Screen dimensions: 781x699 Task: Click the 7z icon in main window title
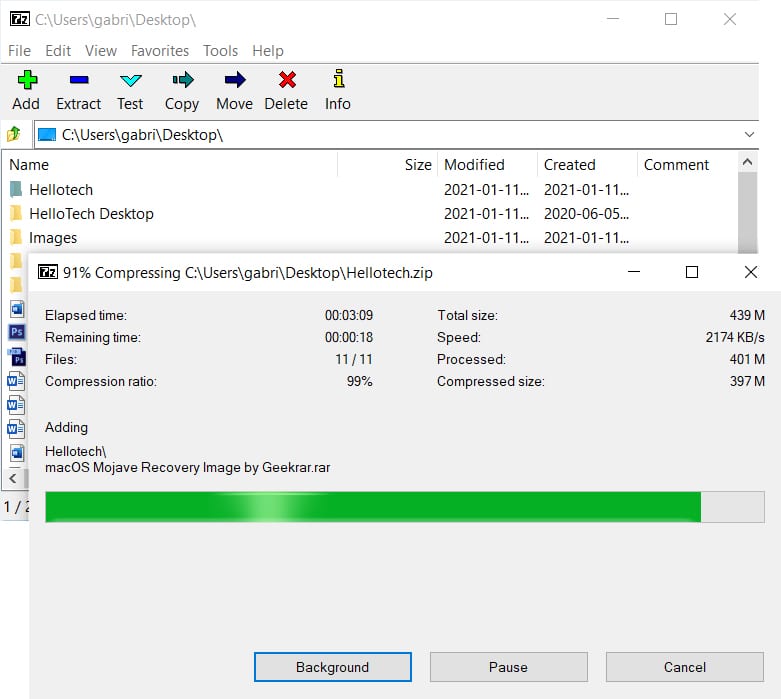(x=19, y=19)
